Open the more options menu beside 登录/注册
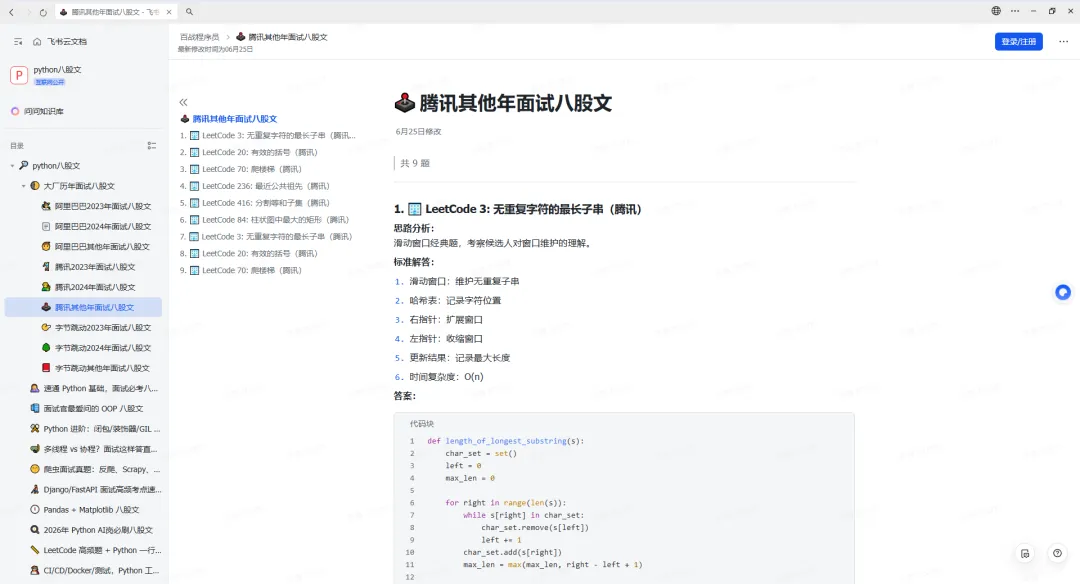The height and width of the screenshot is (584, 1080). click(x=1063, y=41)
